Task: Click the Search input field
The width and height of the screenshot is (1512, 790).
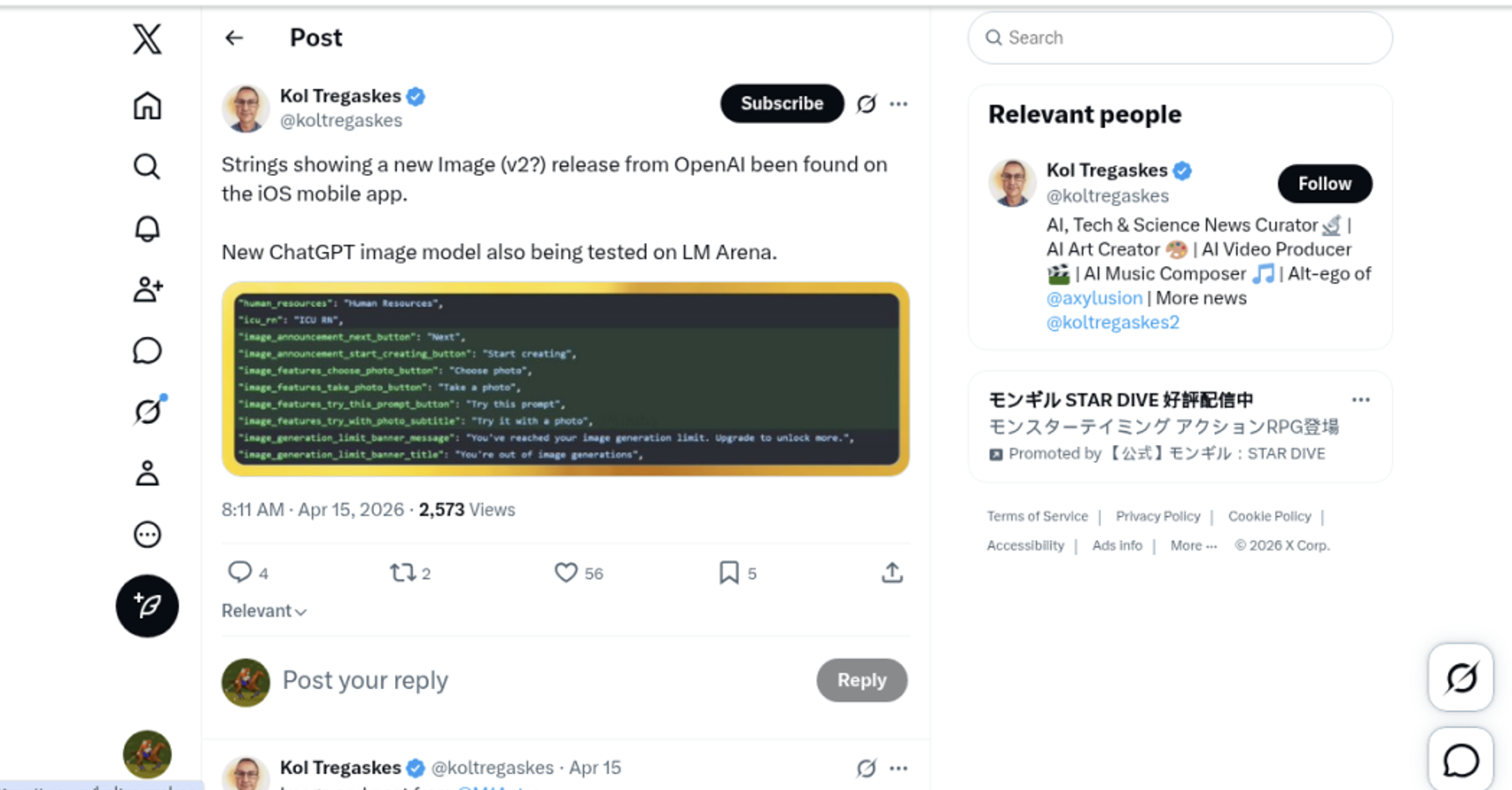Action: click(1180, 38)
